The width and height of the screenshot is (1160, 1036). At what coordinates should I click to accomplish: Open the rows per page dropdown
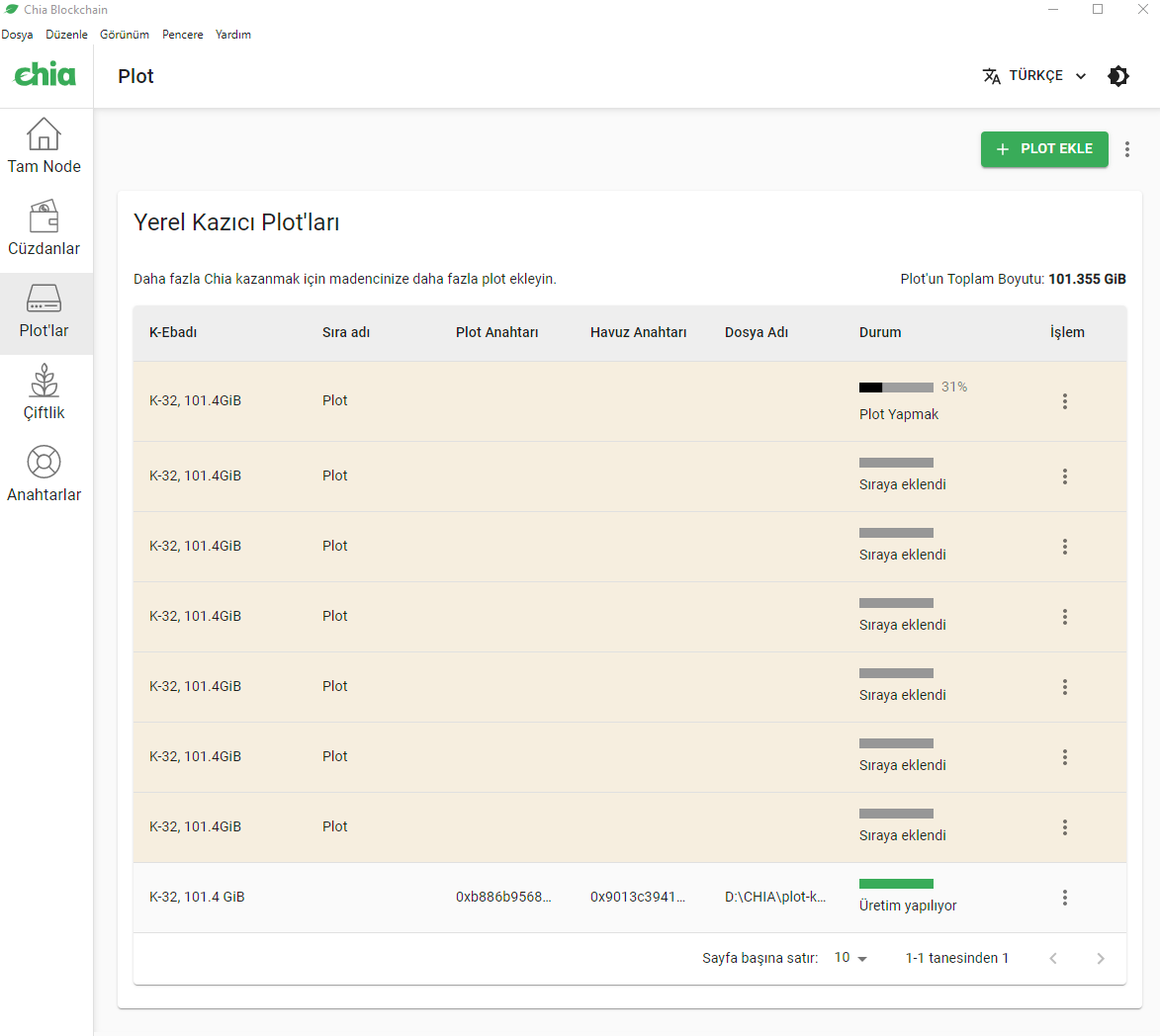coord(850,958)
